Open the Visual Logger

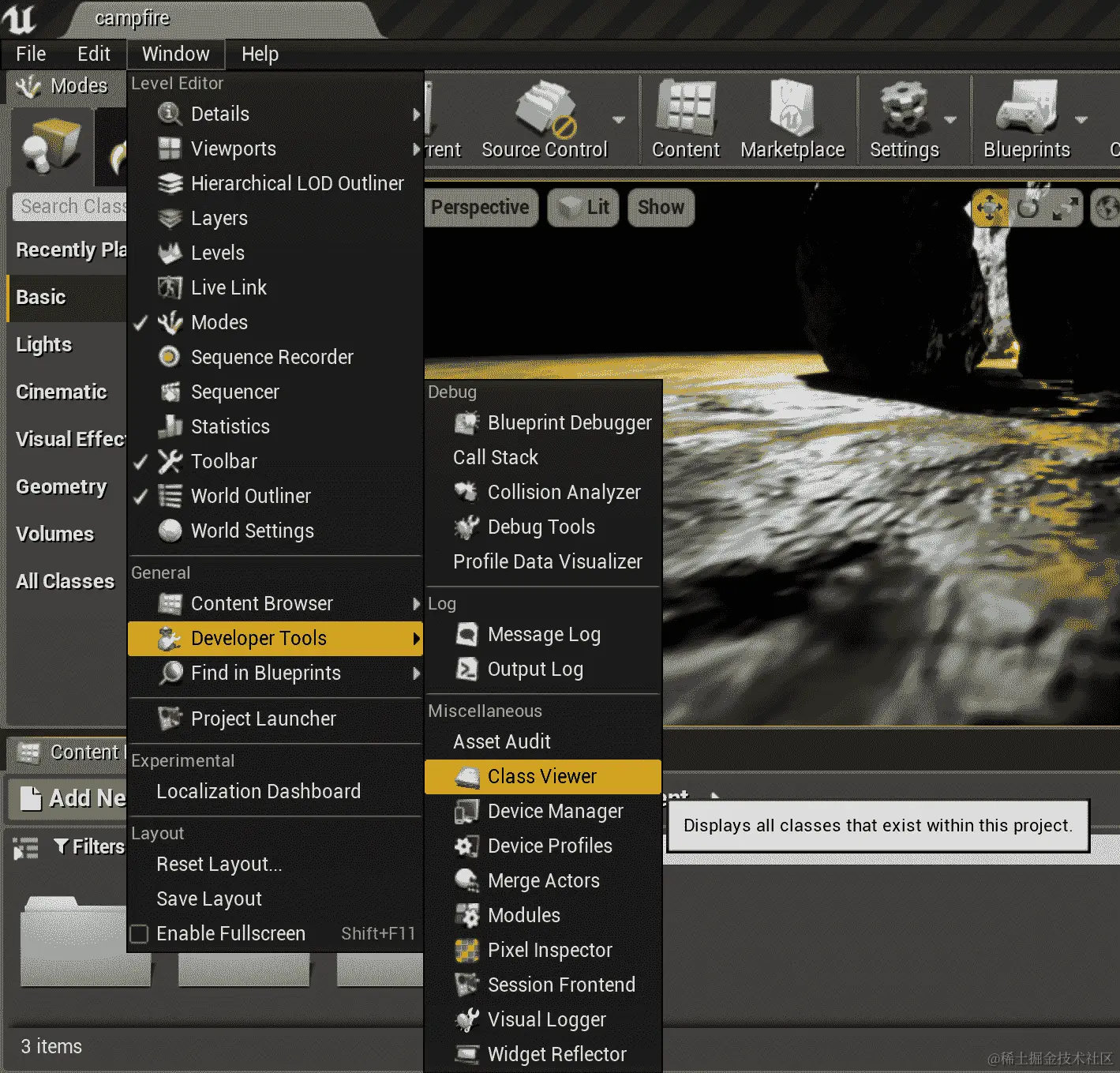(x=543, y=1019)
